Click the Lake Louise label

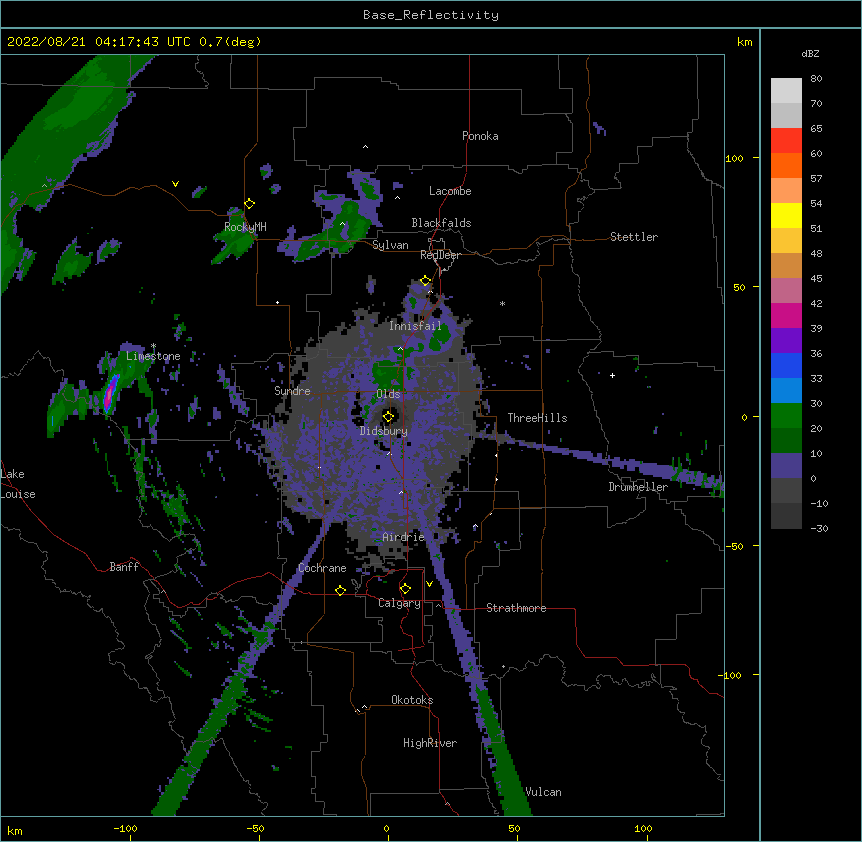pyautogui.click(x=18, y=484)
